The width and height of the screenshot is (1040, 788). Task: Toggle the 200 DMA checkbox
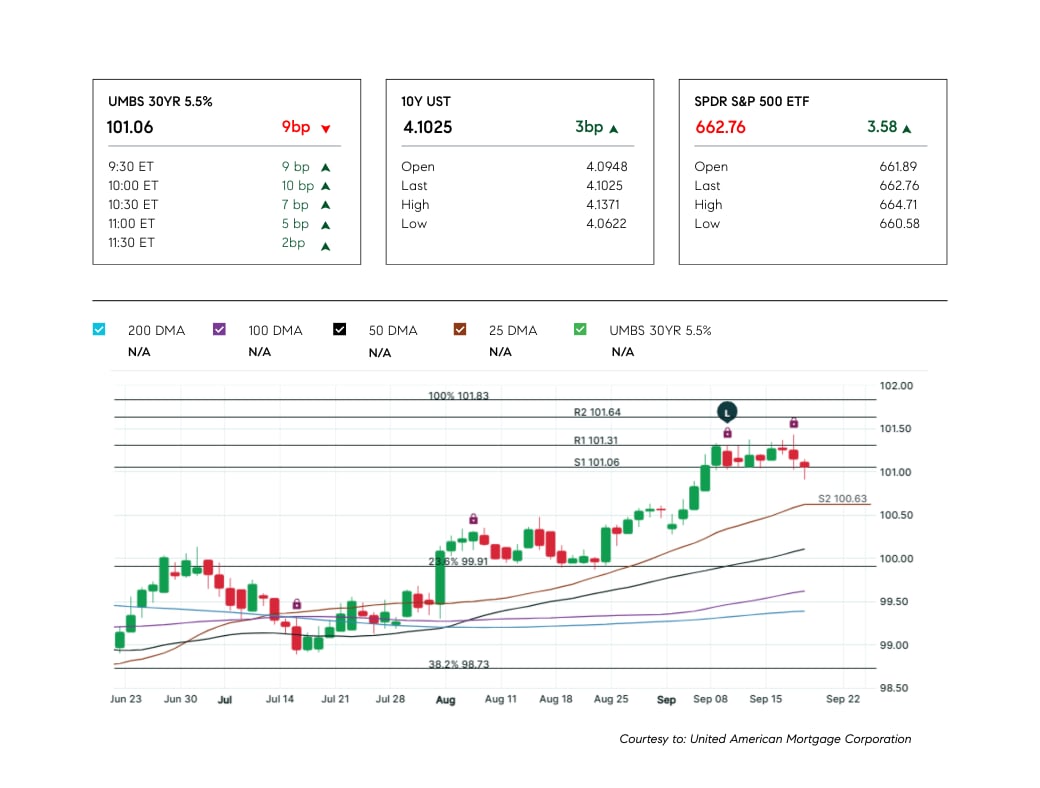pyautogui.click(x=98, y=329)
